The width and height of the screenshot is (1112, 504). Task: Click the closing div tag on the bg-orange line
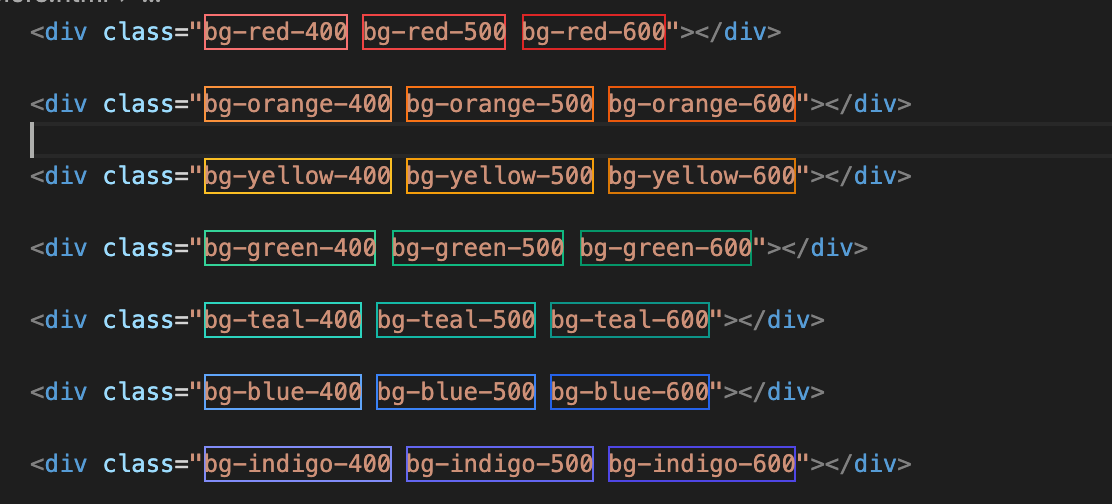pyautogui.click(x=868, y=104)
